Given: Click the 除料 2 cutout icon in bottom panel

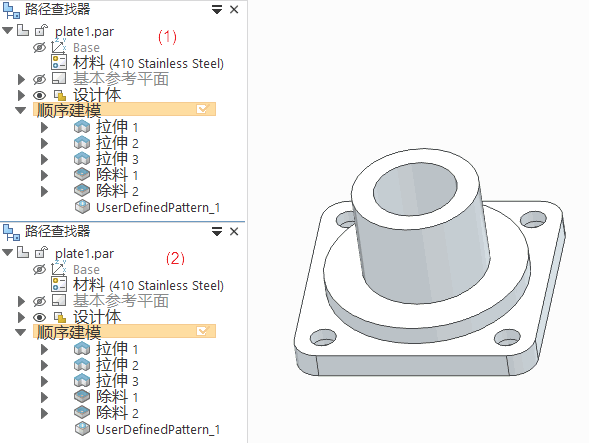Looking at the screenshot, I should 82,413.
